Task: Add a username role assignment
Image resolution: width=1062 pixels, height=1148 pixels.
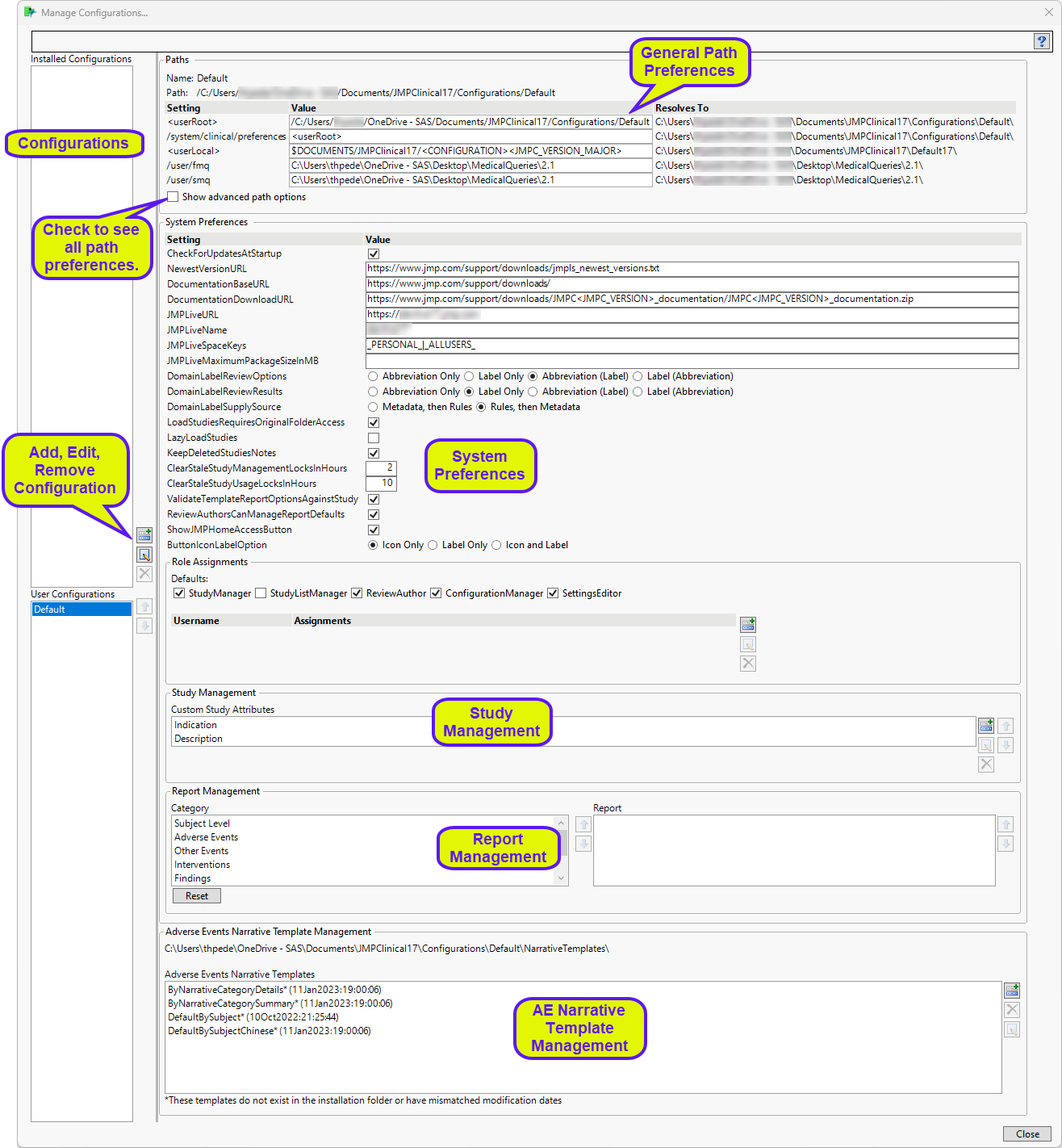Action: tap(748, 625)
